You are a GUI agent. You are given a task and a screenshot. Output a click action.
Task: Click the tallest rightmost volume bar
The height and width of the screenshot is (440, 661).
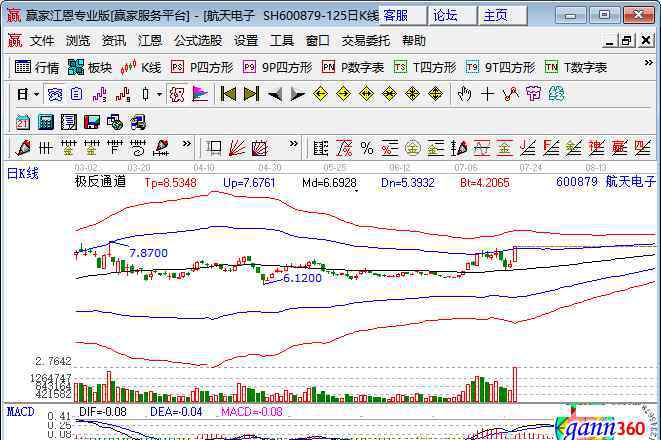tap(515, 385)
